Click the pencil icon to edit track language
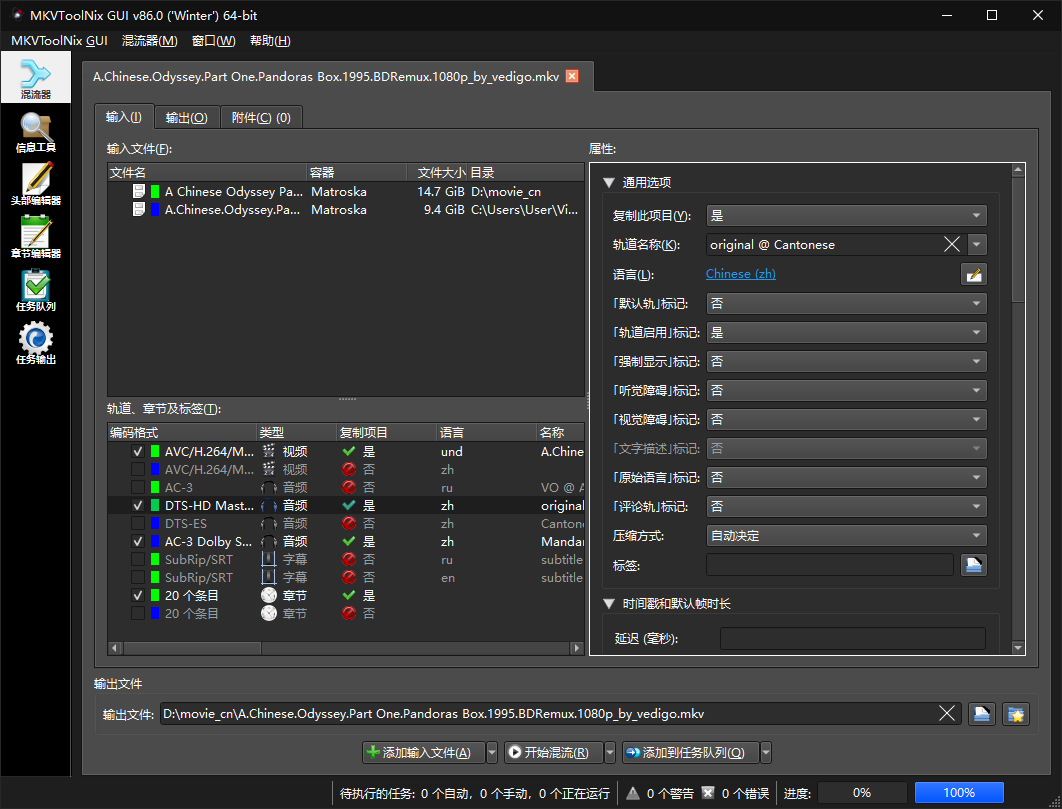The image size is (1062, 809). point(974,273)
